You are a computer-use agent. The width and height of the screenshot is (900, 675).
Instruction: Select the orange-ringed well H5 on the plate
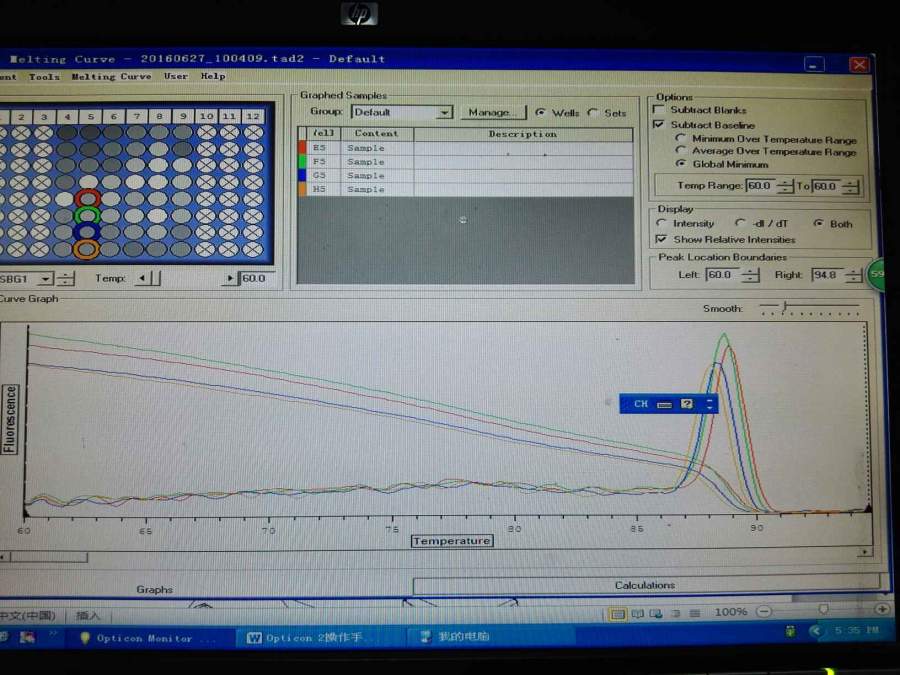point(87,249)
